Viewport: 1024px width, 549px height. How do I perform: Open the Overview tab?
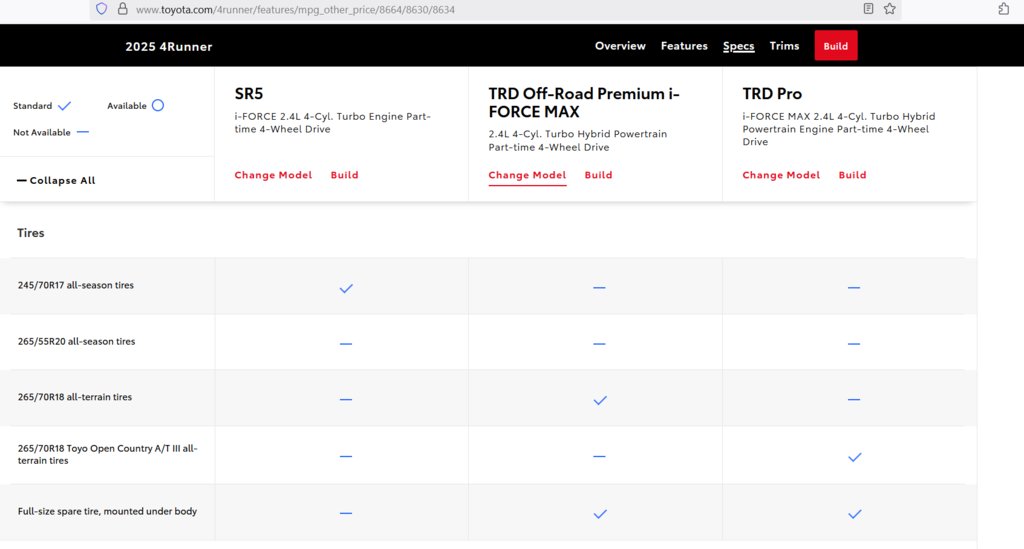(x=620, y=46)
